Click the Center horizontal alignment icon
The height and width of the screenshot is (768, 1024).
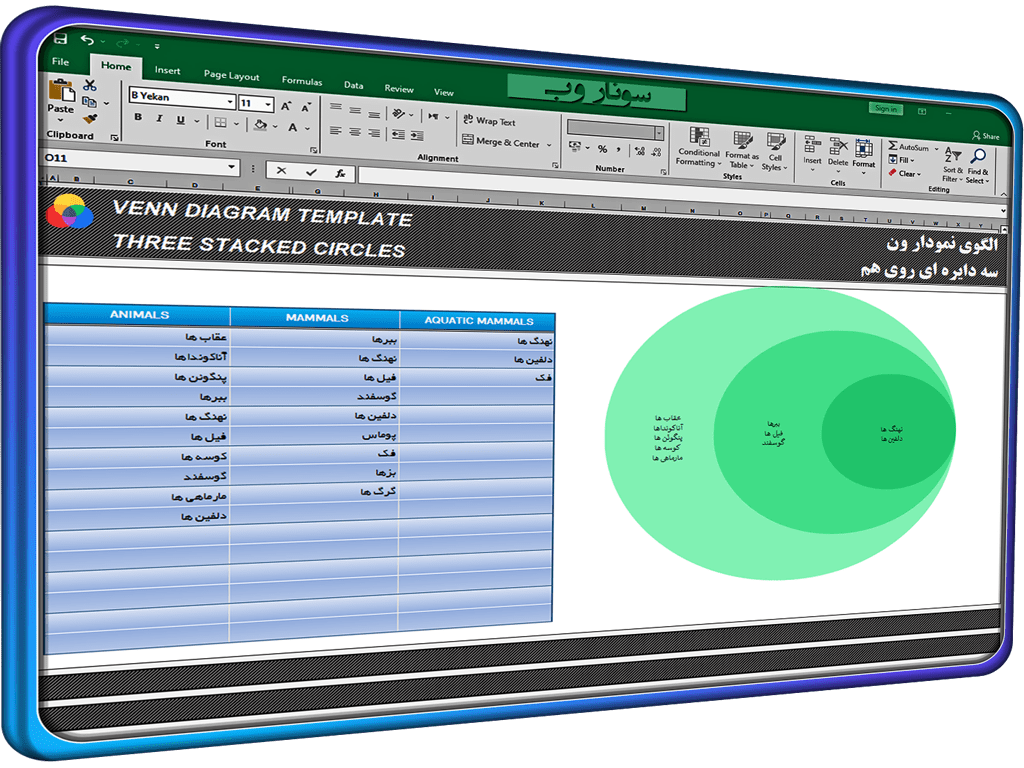[355, 132]
